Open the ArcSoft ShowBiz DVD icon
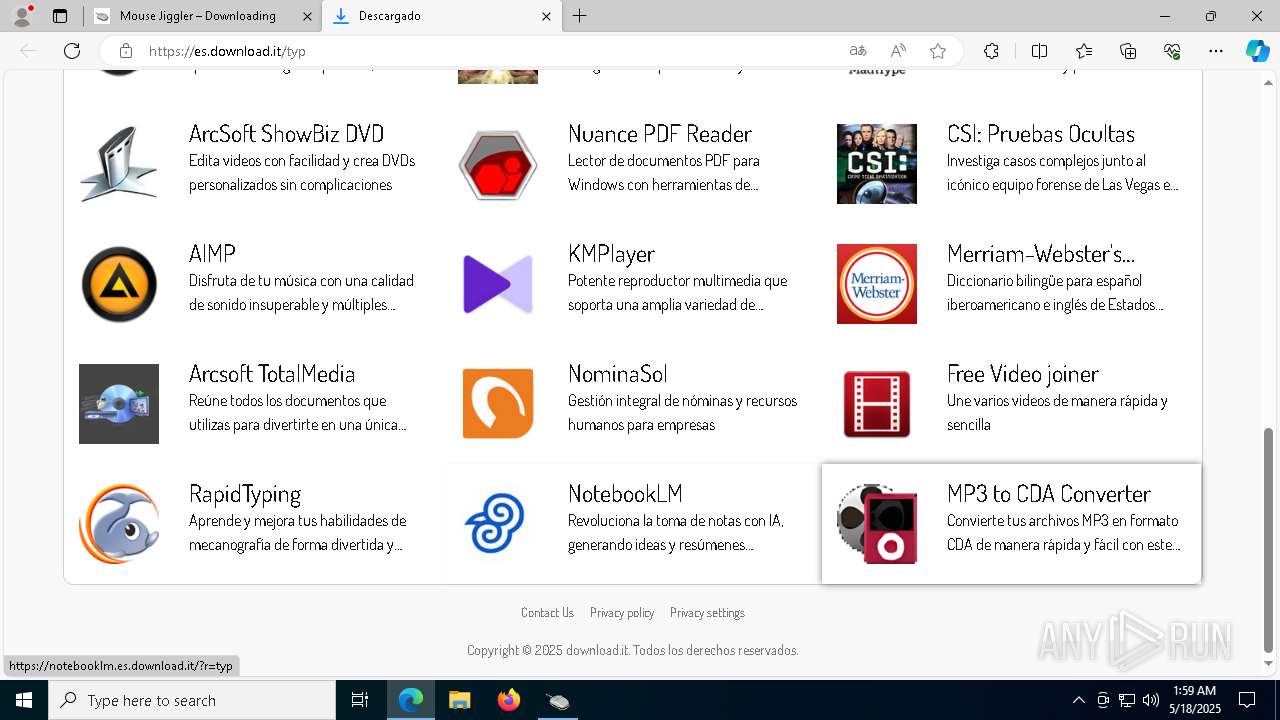Viewport: 1280px width, 720px height. pos(119,164)
